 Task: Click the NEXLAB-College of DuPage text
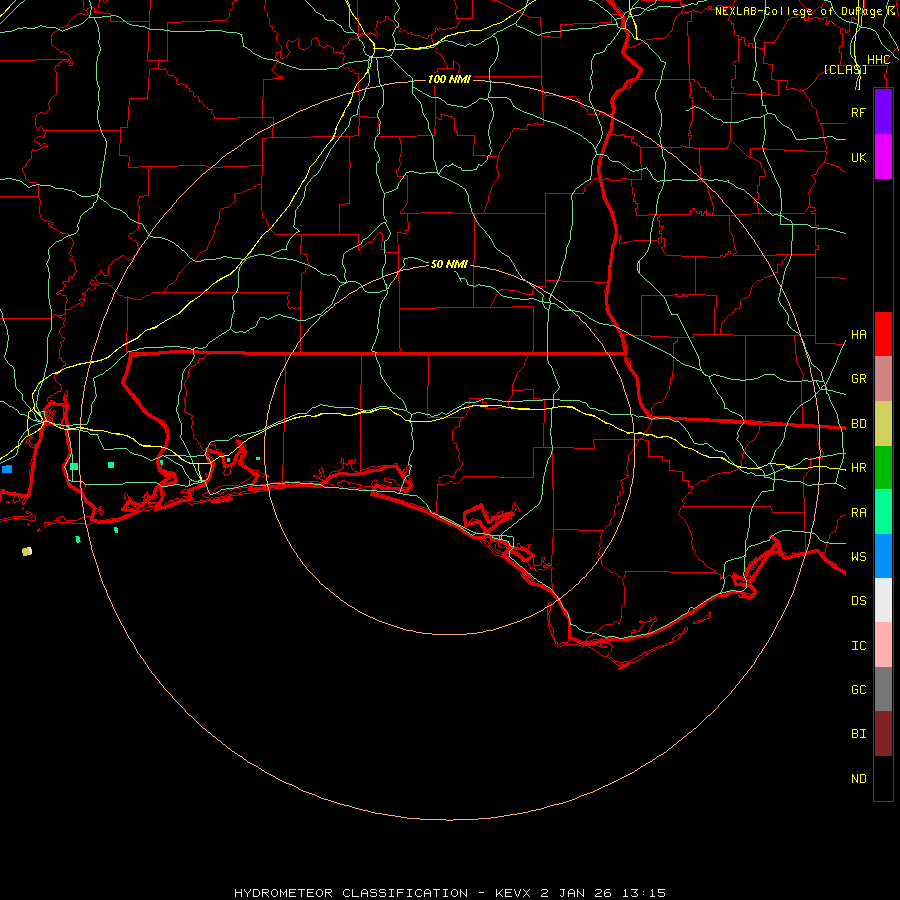798,11
